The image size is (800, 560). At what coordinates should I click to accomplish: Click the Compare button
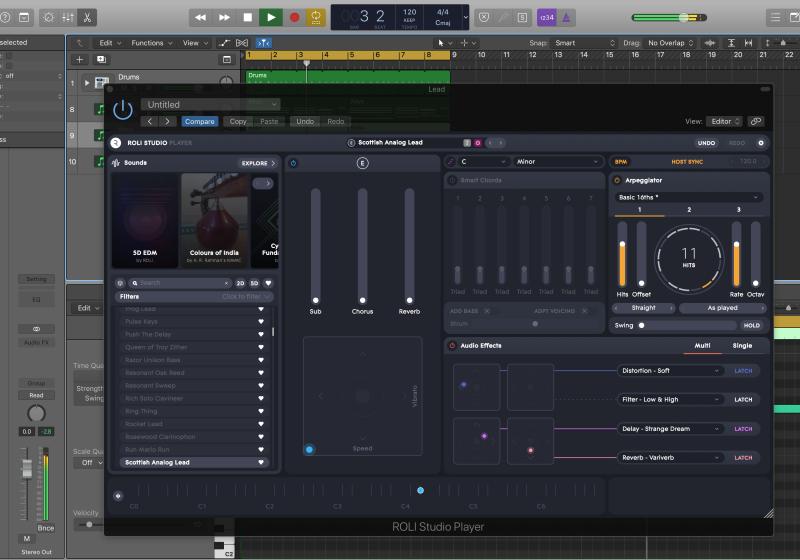pyautogui.click(x=199, y=121)
